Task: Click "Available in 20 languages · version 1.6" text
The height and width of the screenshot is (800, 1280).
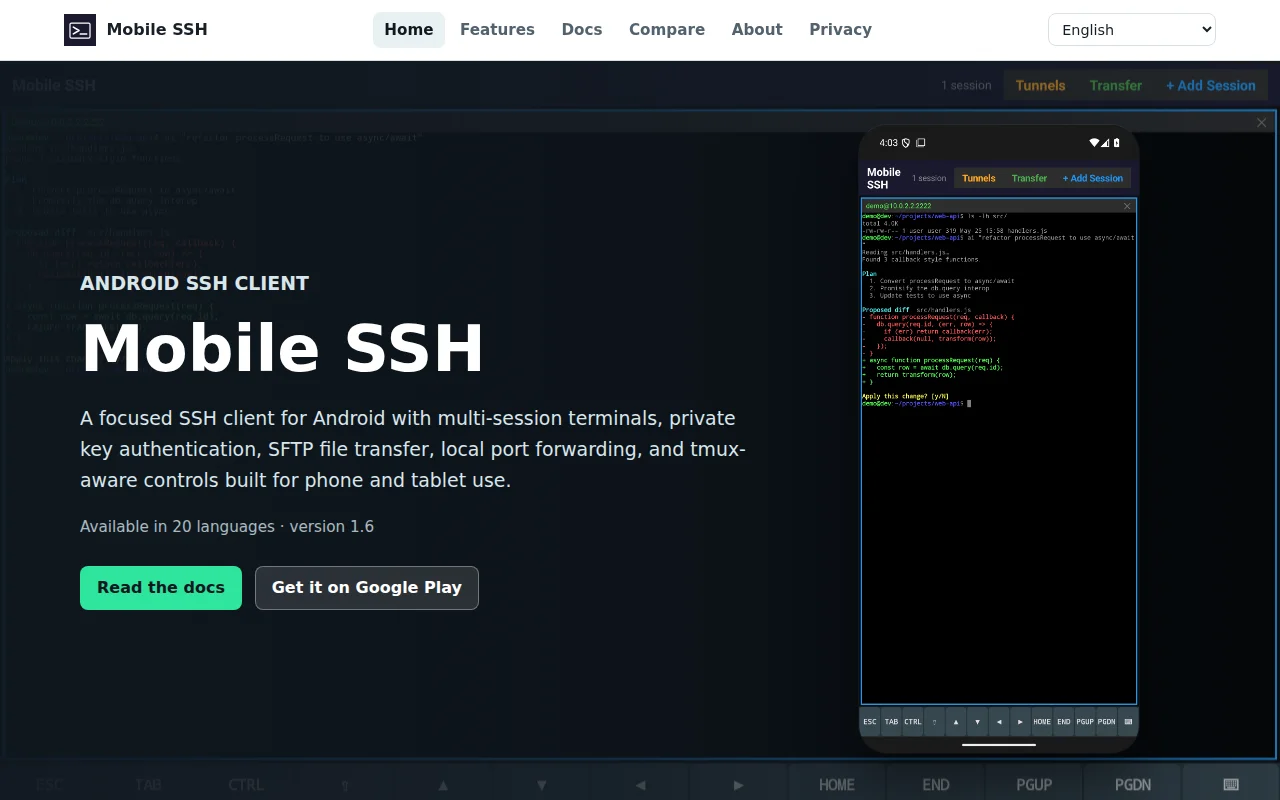Action: (x=227, y=526)
